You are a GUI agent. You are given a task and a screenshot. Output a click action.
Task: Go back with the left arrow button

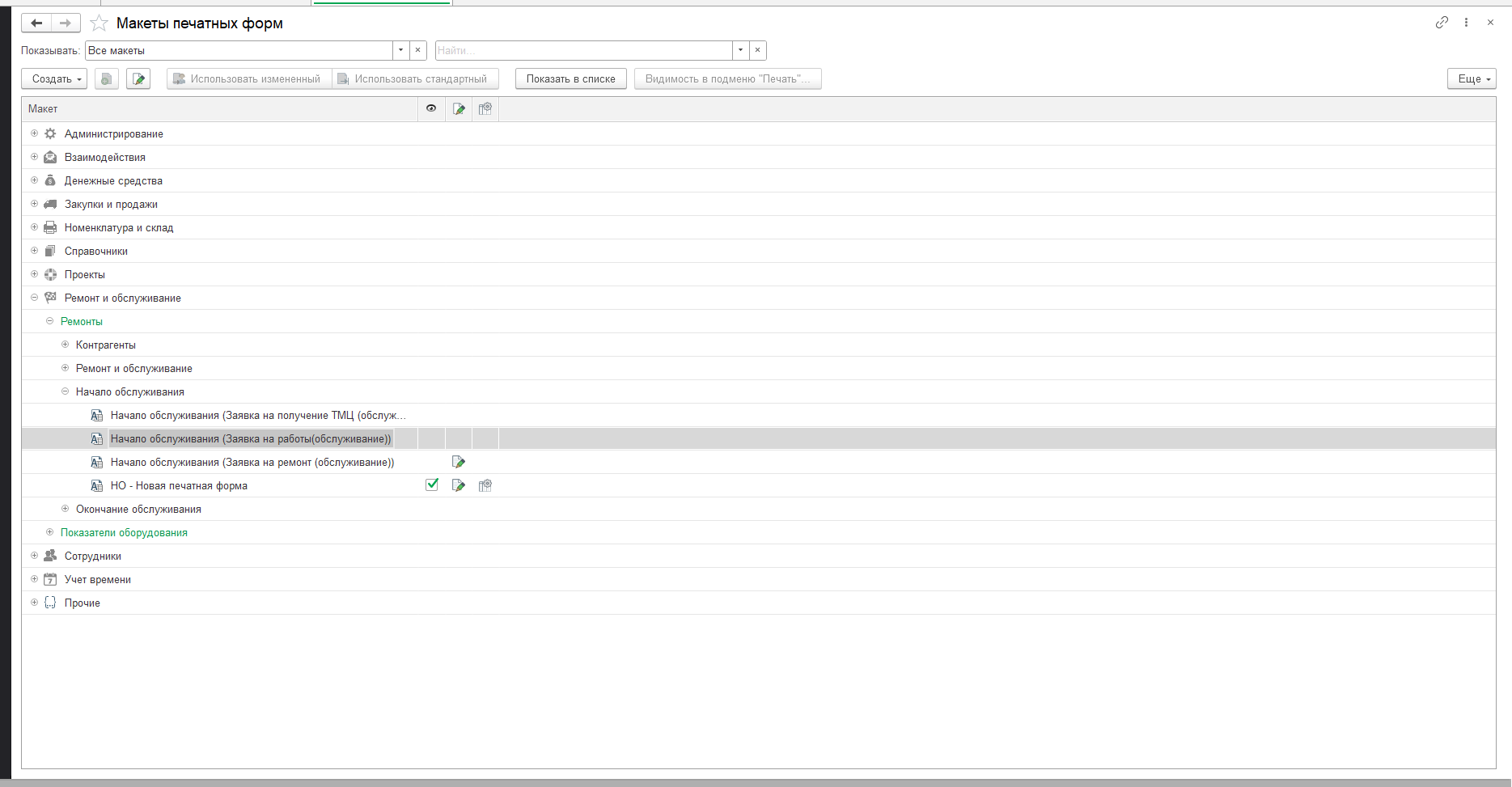pos(36,23)
